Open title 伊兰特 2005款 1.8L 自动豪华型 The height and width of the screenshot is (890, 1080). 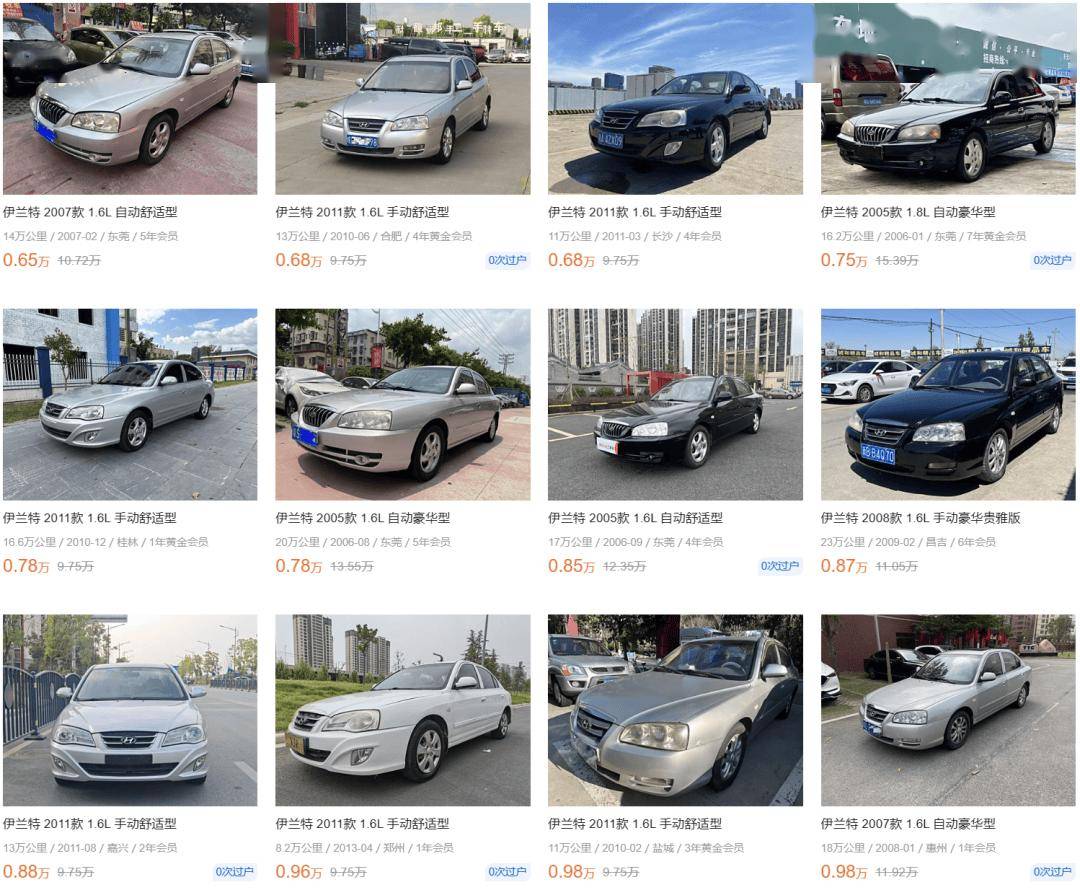908,212
